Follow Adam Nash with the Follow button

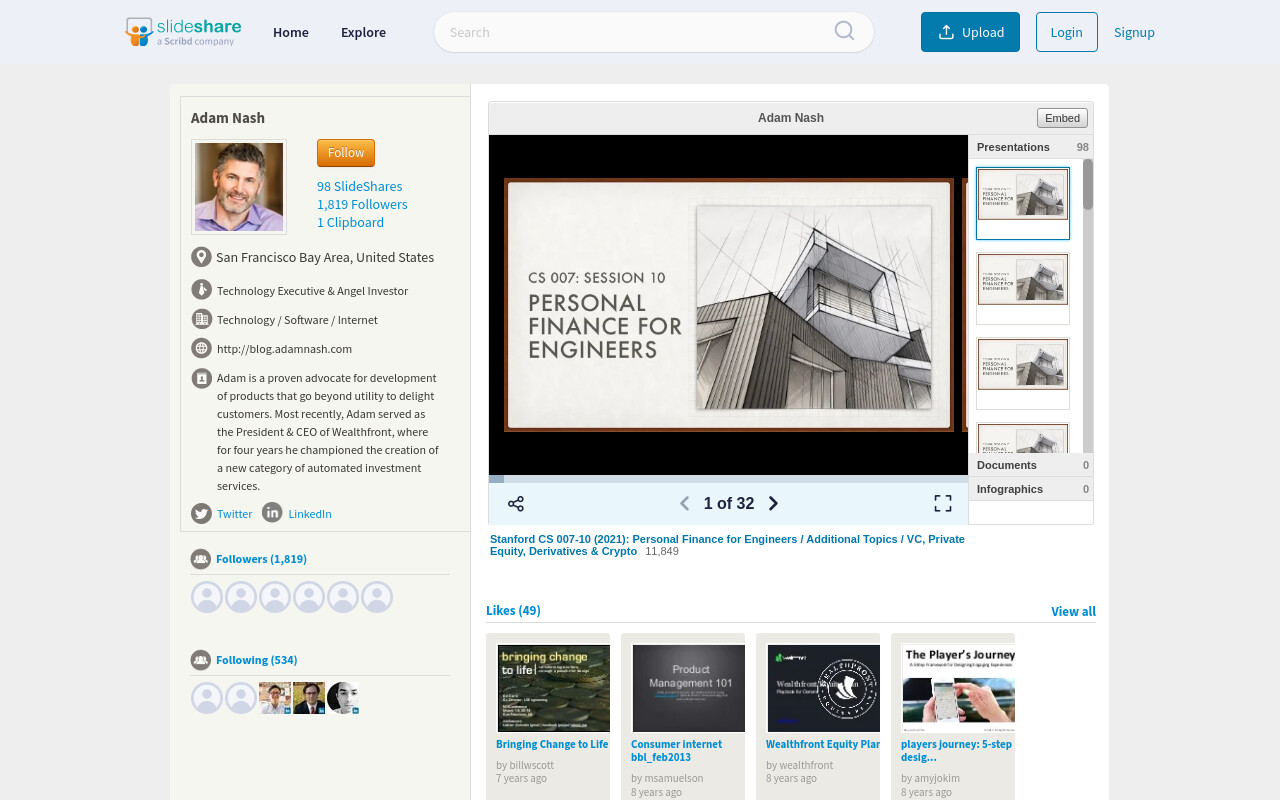[x=346, y=153]
